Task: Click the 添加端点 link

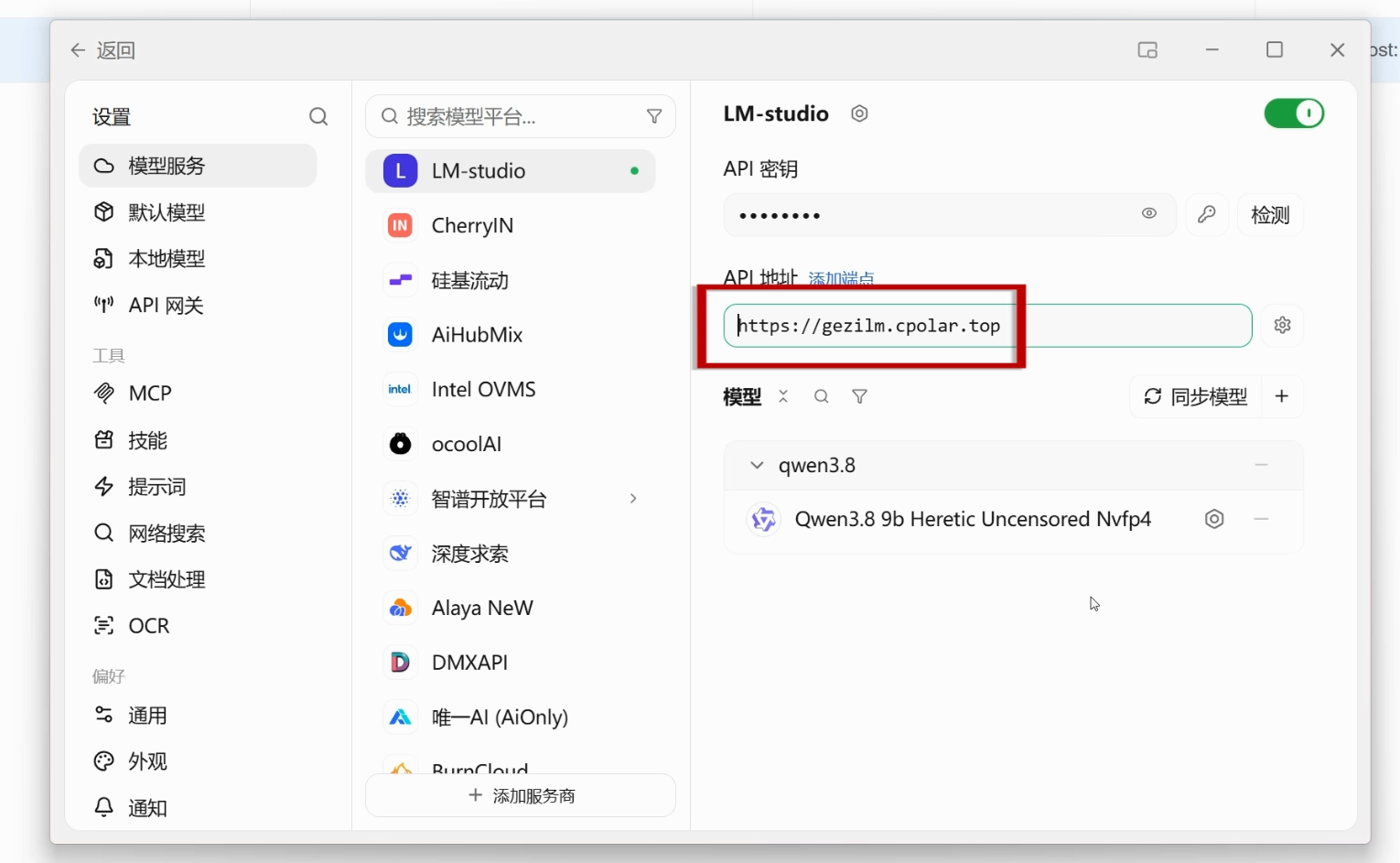Action: tap(841, 278)
